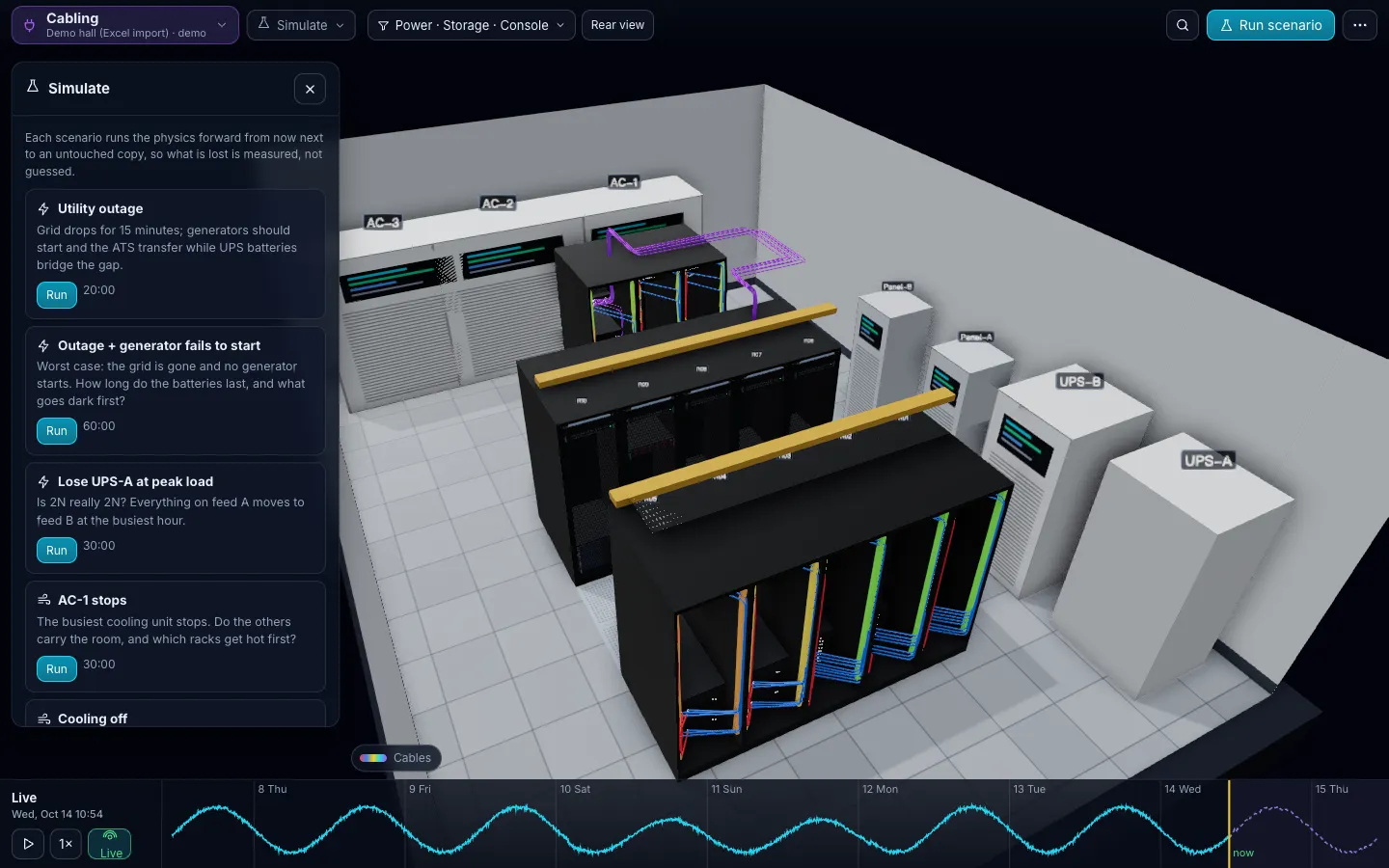
Task: Select the AC-1 cooling unit label
Action: point(624,182)
